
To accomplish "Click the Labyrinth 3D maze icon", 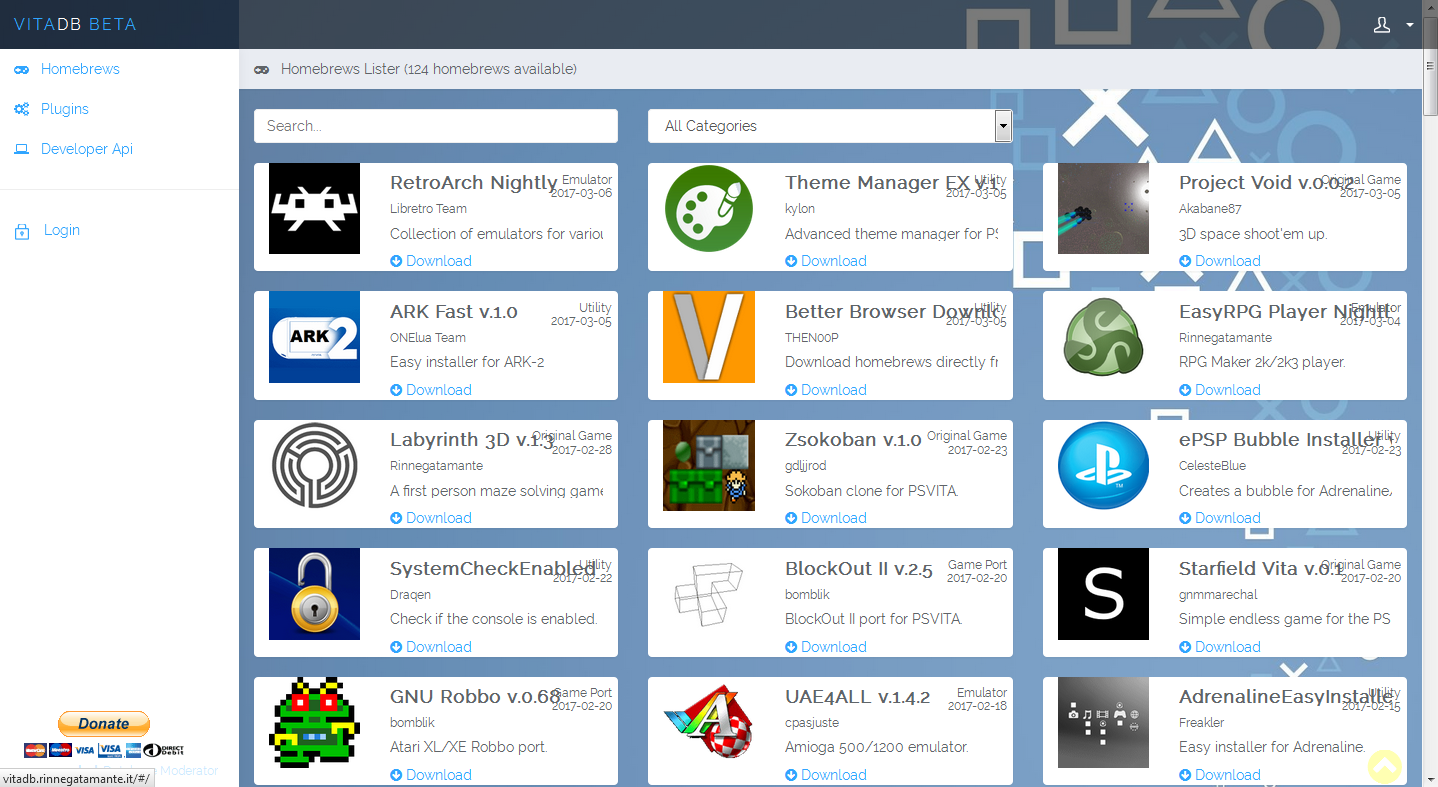I will [314, 465].
